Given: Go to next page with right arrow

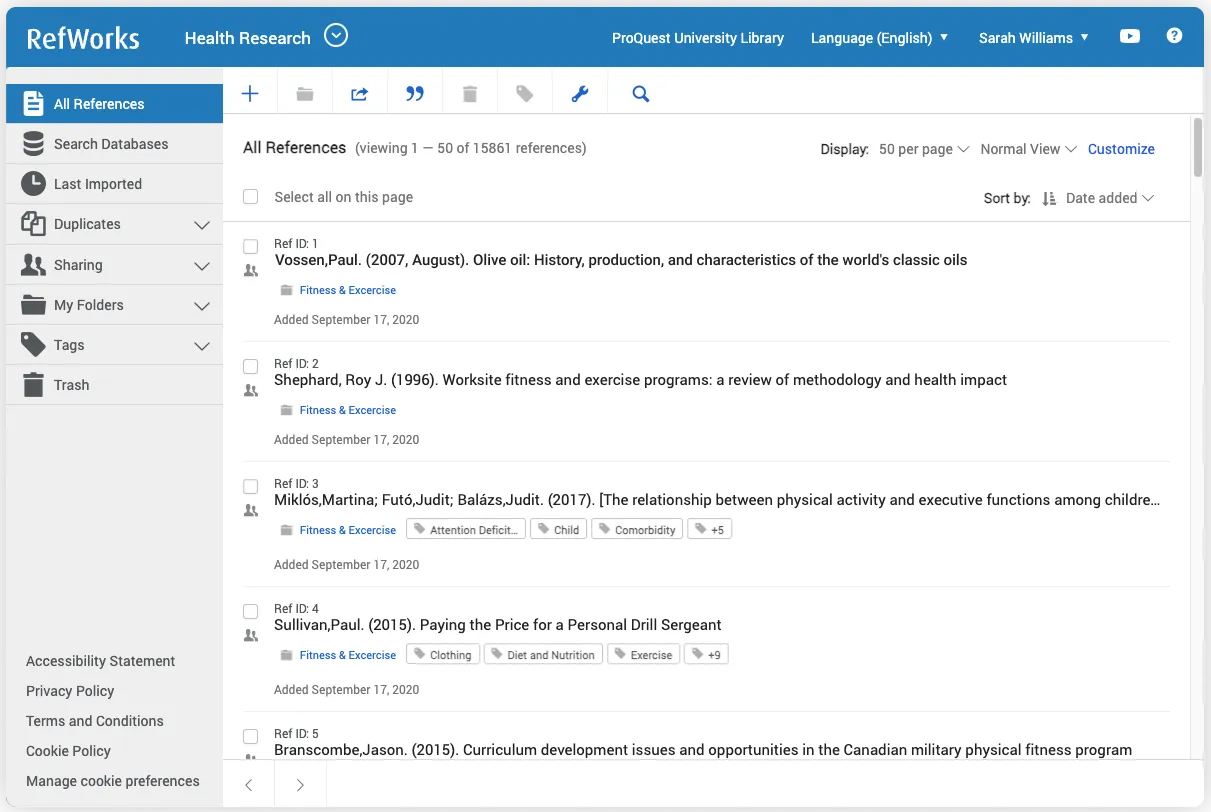Looking at the screenshot, I should 300,785.
